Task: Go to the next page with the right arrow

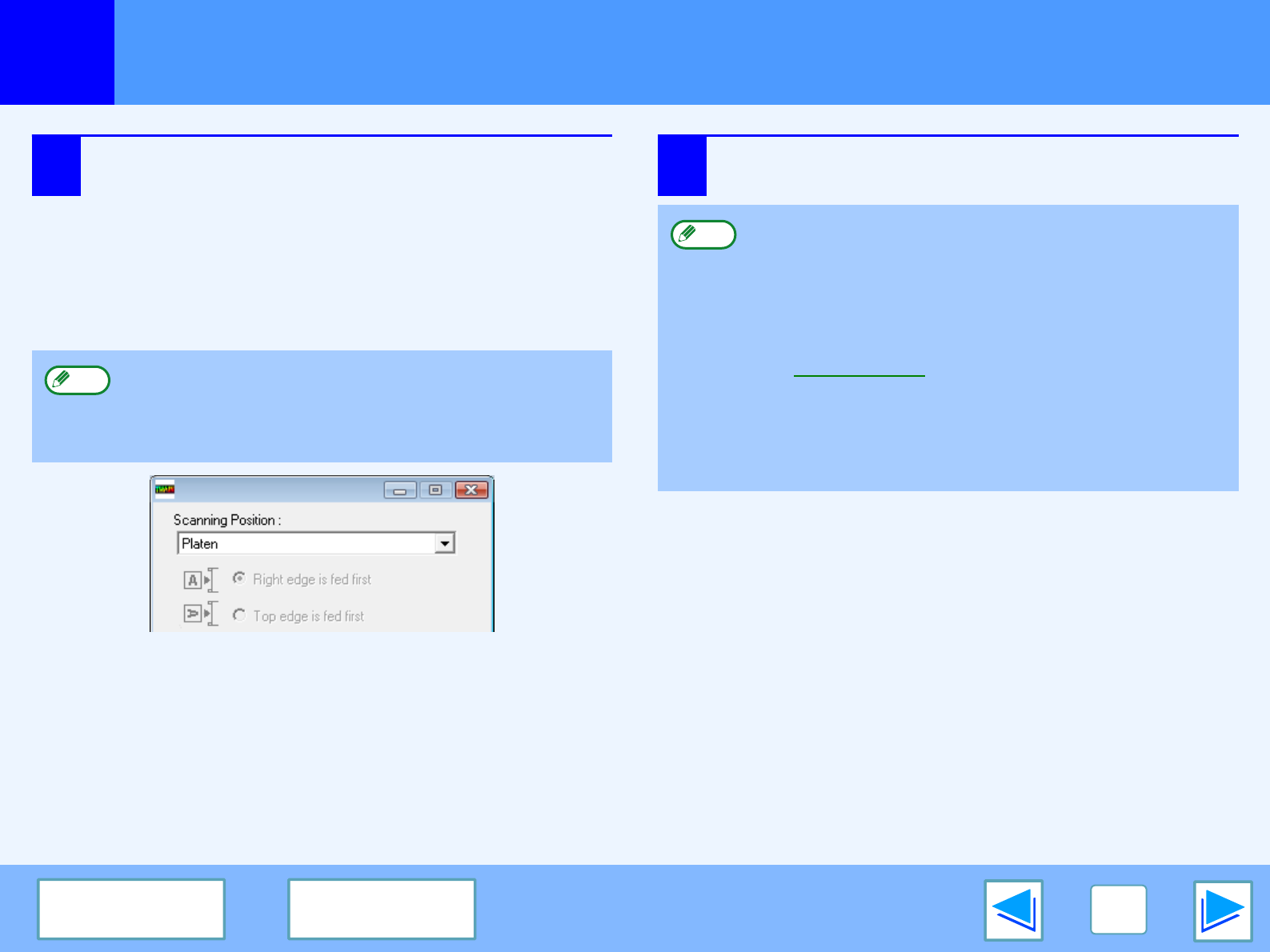Action: pos(1222,910)
